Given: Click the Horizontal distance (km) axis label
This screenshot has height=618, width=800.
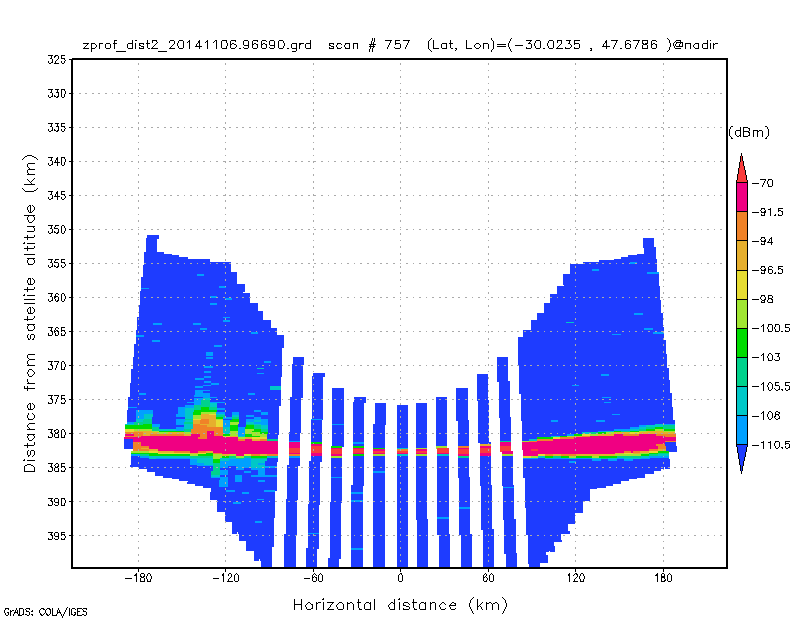Looking at the screenshot, I should (x=400, y=605).
